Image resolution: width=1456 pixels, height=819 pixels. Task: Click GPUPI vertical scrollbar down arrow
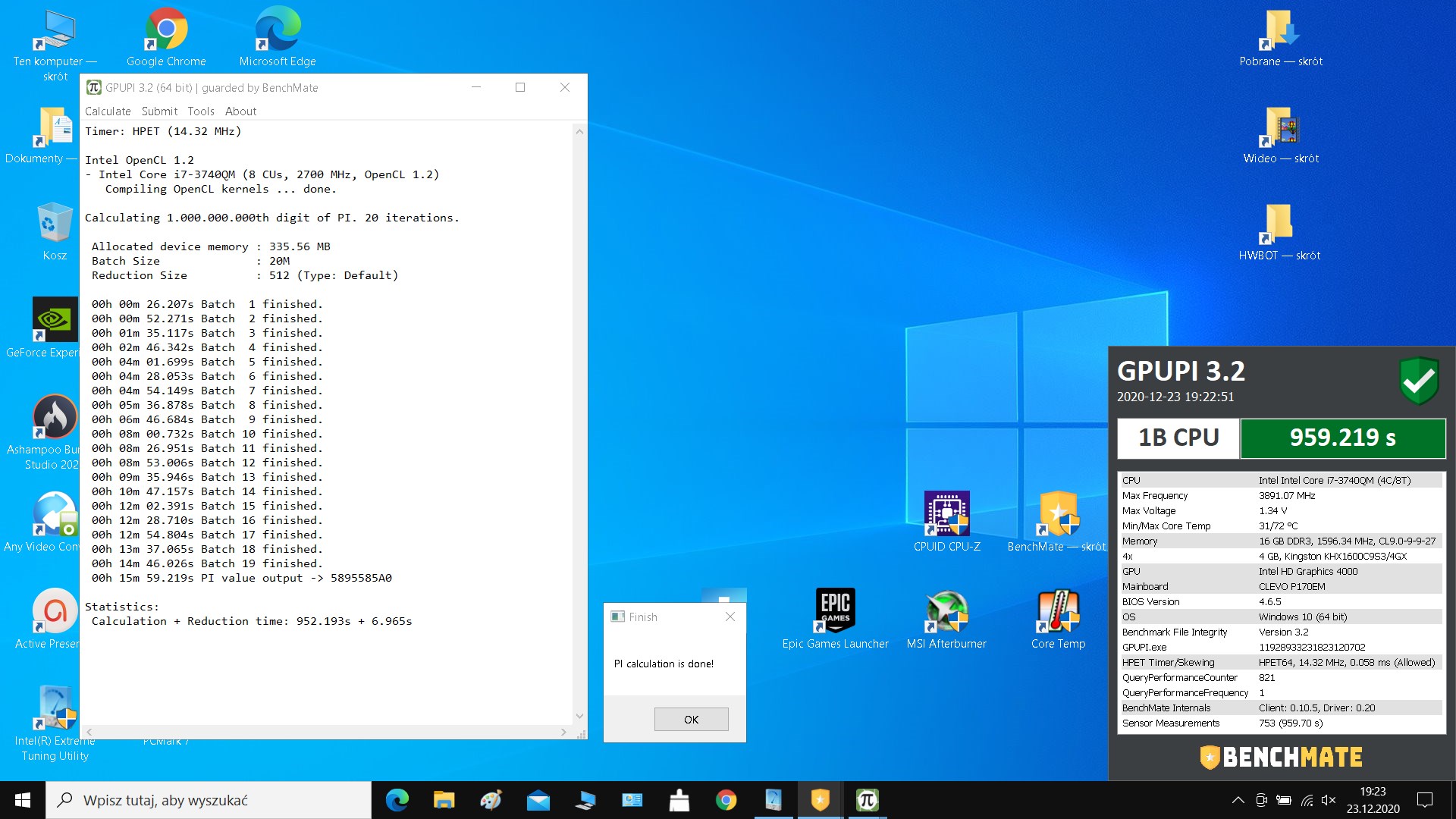point(579,716)
